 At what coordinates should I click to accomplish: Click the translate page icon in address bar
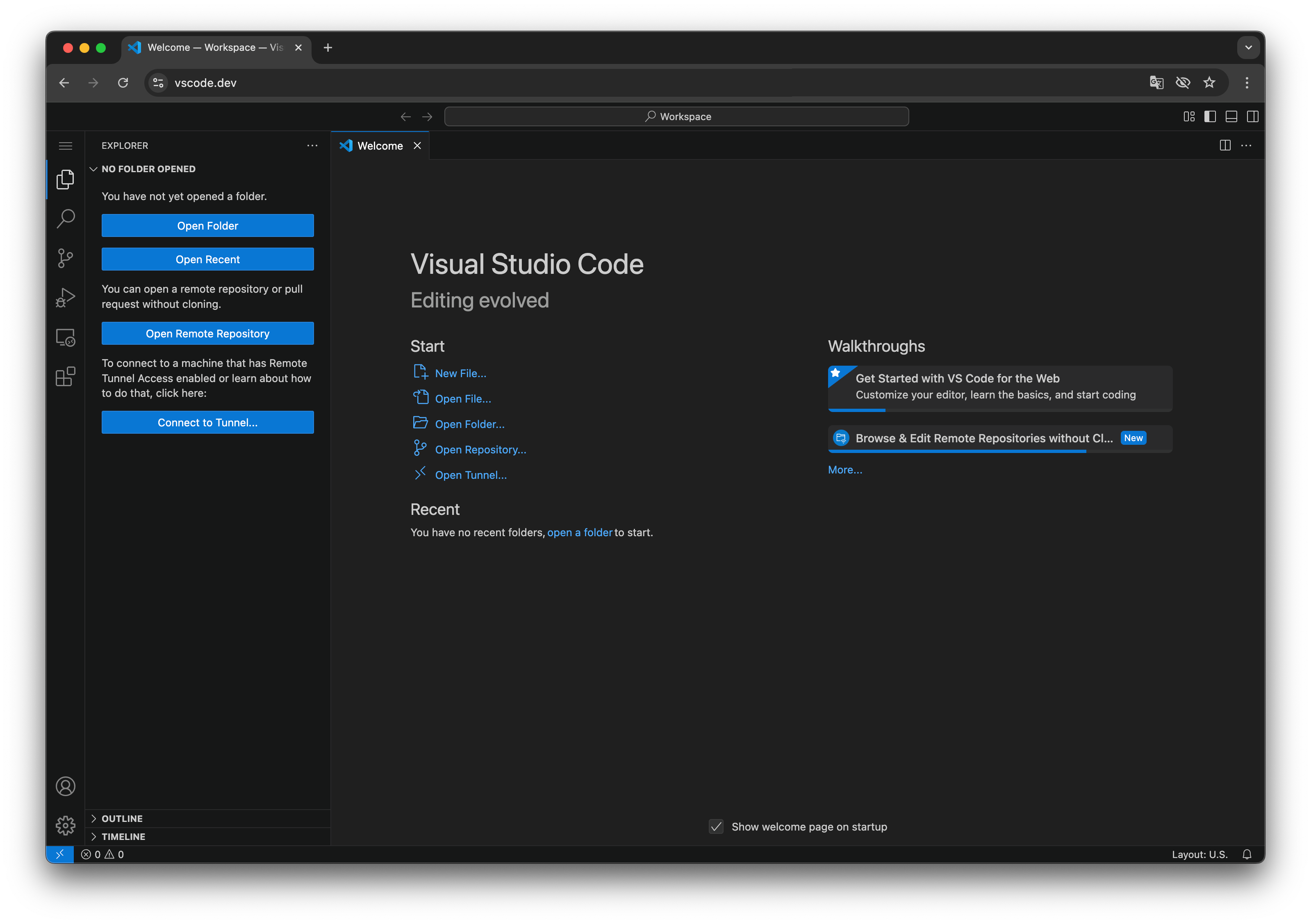[1156, 83]
